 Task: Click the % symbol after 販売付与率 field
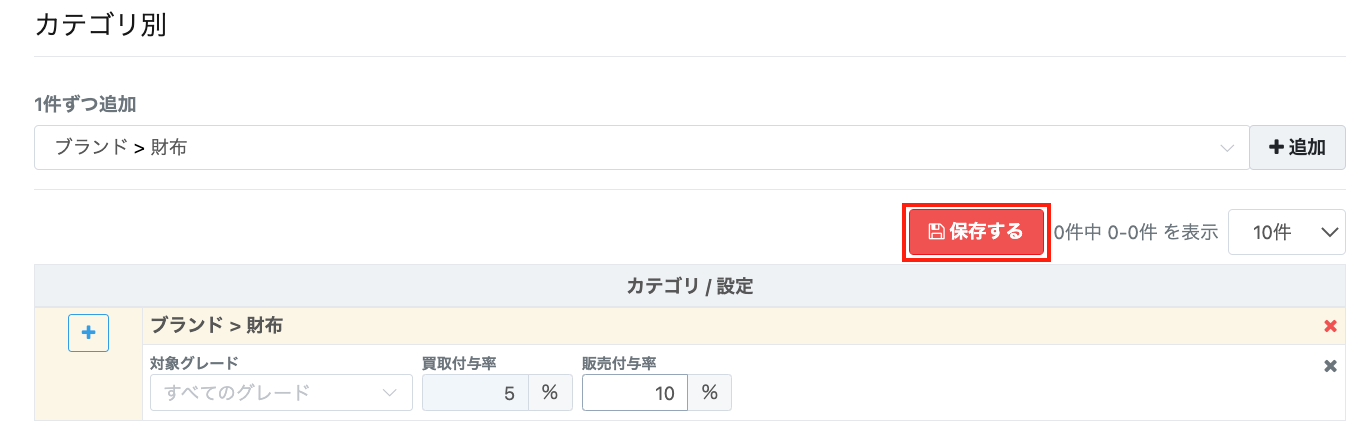pyautogui.click(x=710, y=392)
